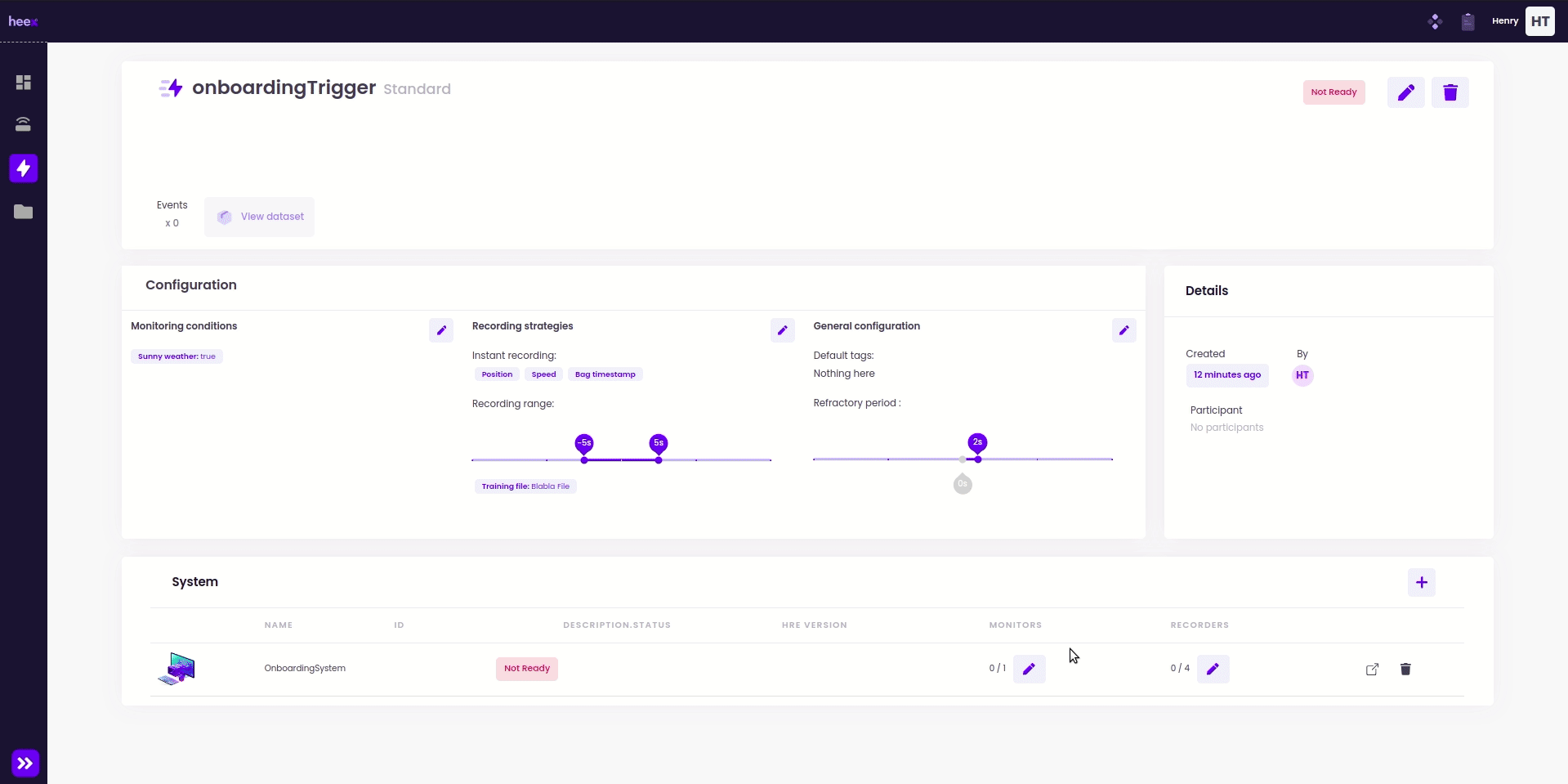This screenshot has height=784, width=1568.
Task: Click View dataset button
Action: point(260,217)
